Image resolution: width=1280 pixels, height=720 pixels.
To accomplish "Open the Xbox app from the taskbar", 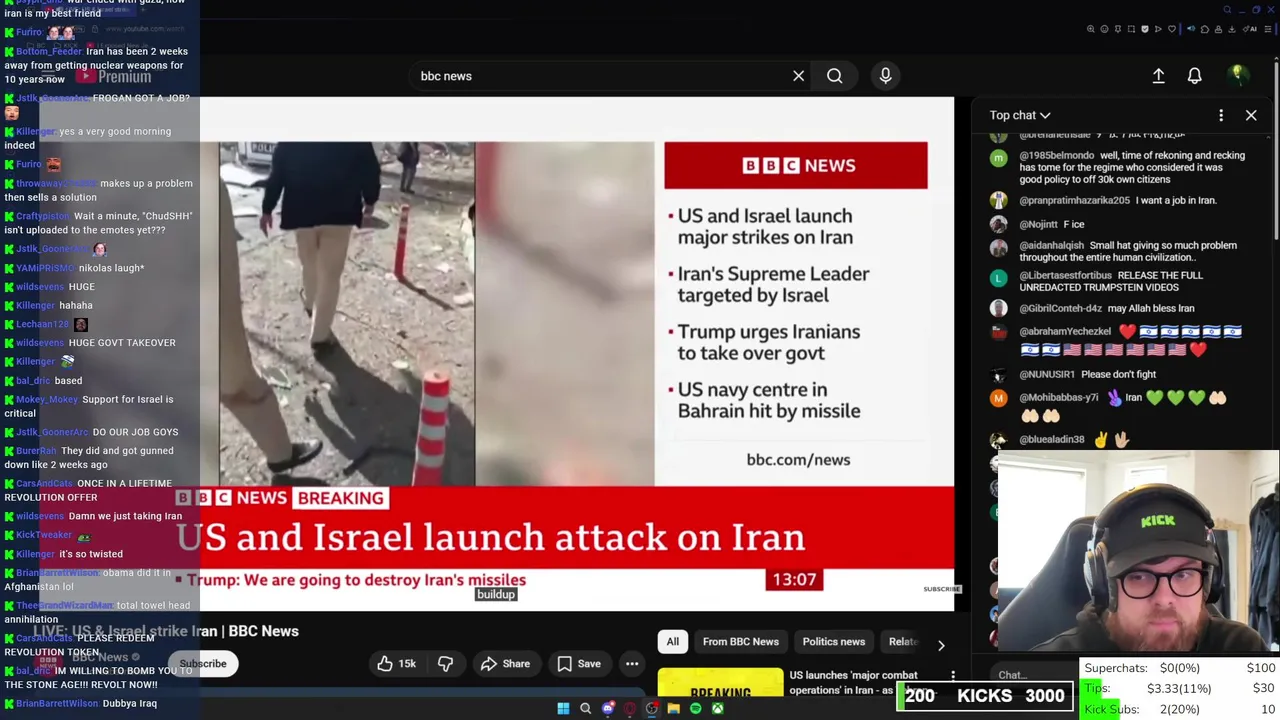I will pyautogui.click(x=717, y=708).
